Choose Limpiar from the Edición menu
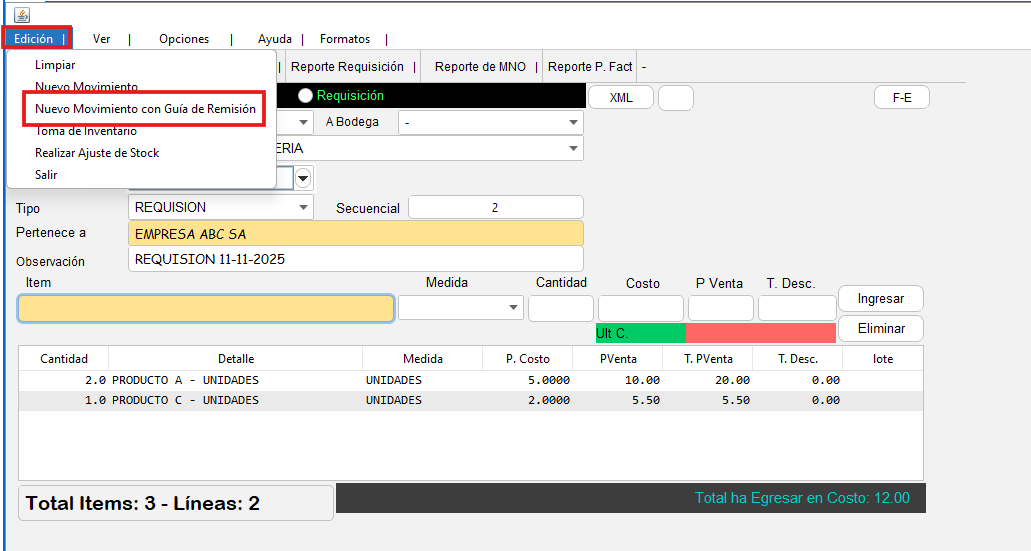This screenshot has height=551, width=1031. 55,65
